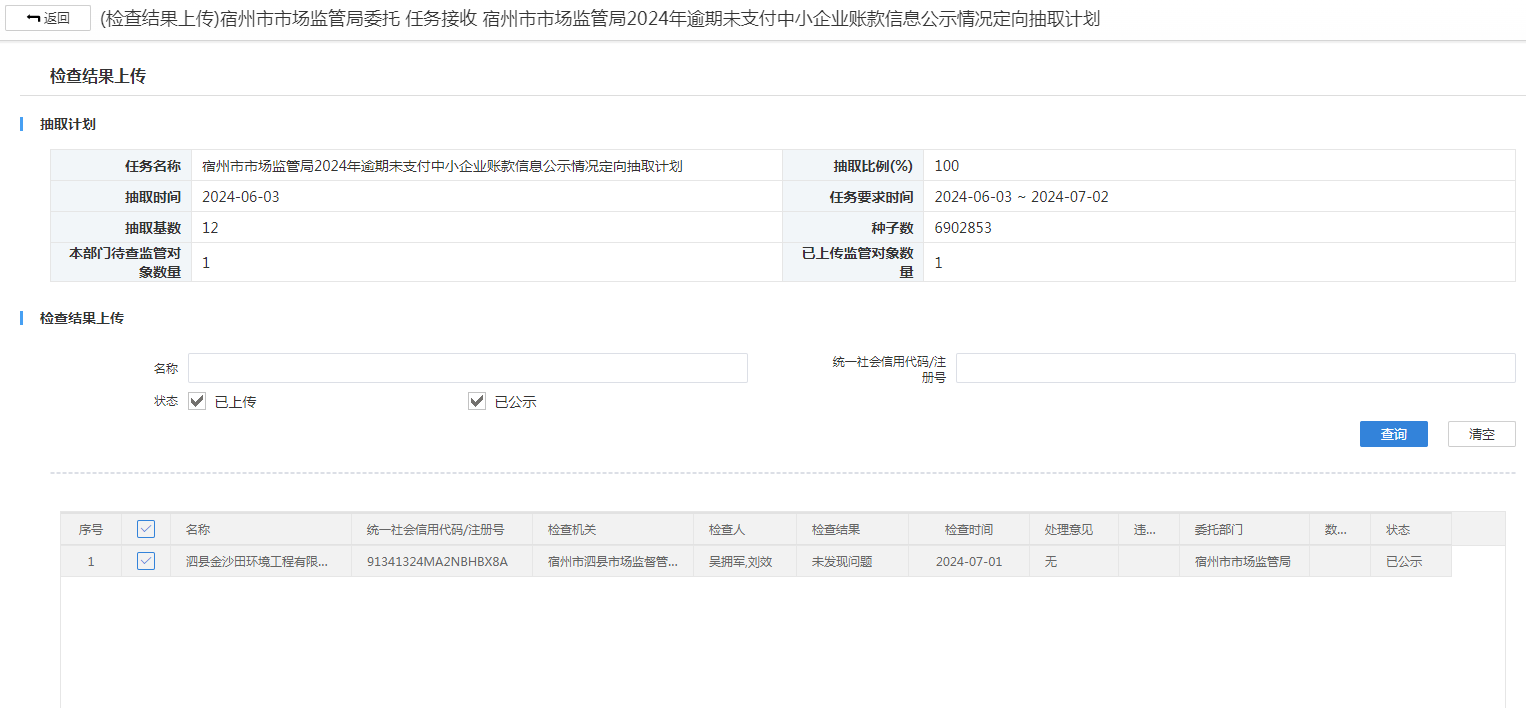
Task: Click the 抽取基数 value 12
Action: (210, 228)
